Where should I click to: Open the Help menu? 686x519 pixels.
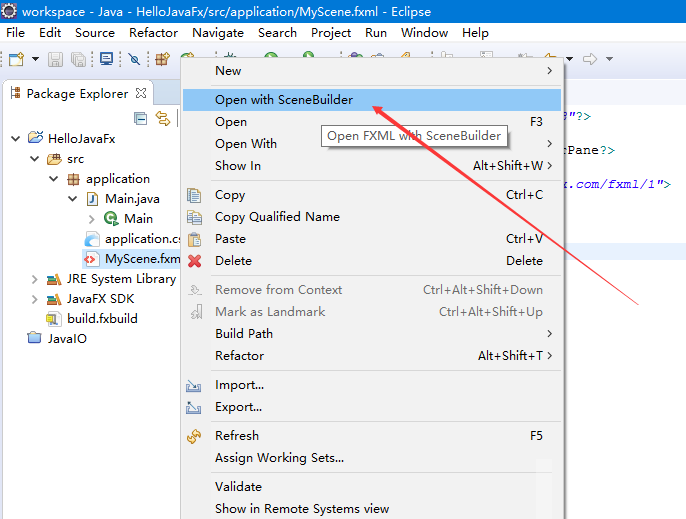point(475,33)
